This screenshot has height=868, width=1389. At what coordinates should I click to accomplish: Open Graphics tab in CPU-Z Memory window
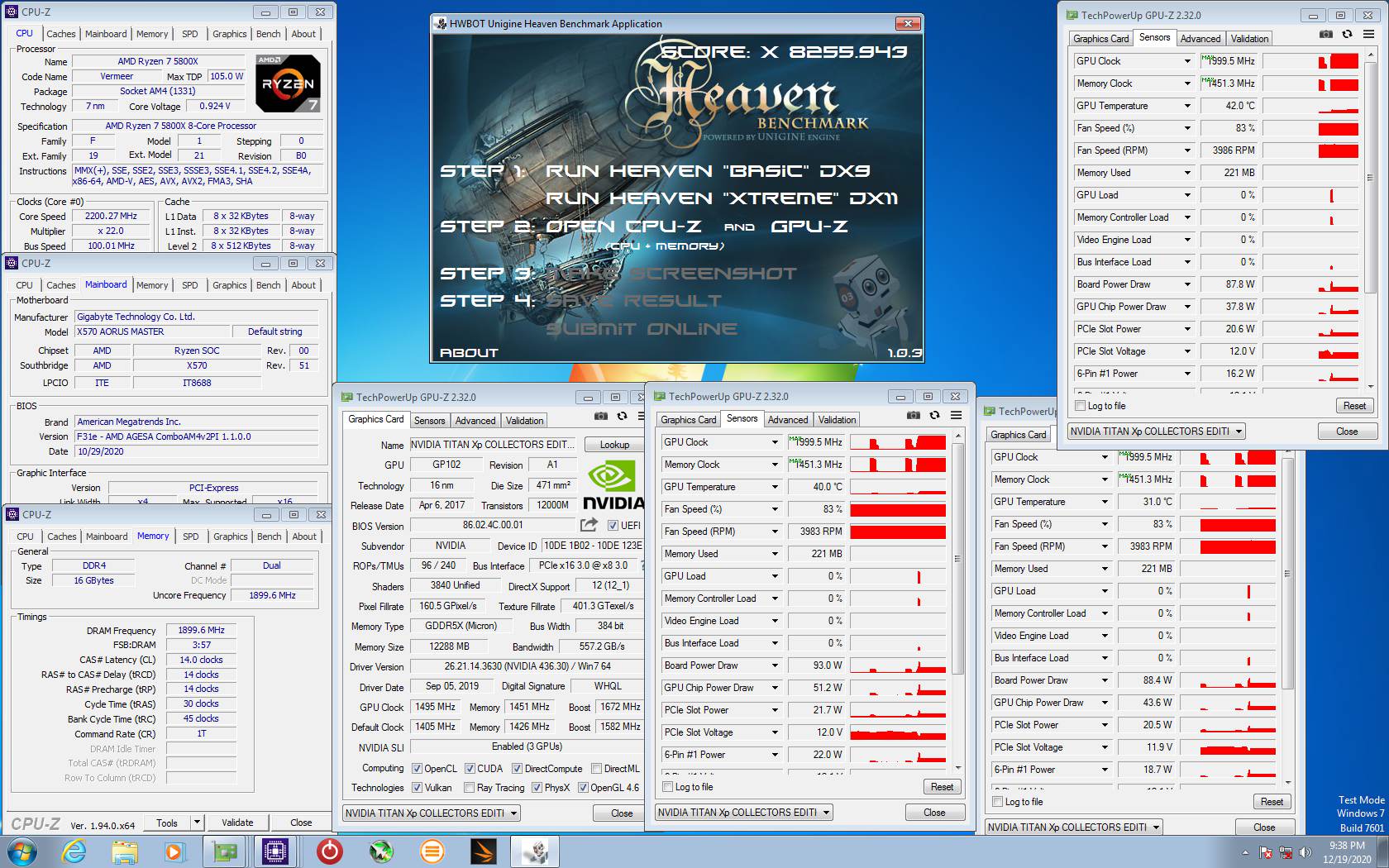pyautogui.click(x=230, y=537)
